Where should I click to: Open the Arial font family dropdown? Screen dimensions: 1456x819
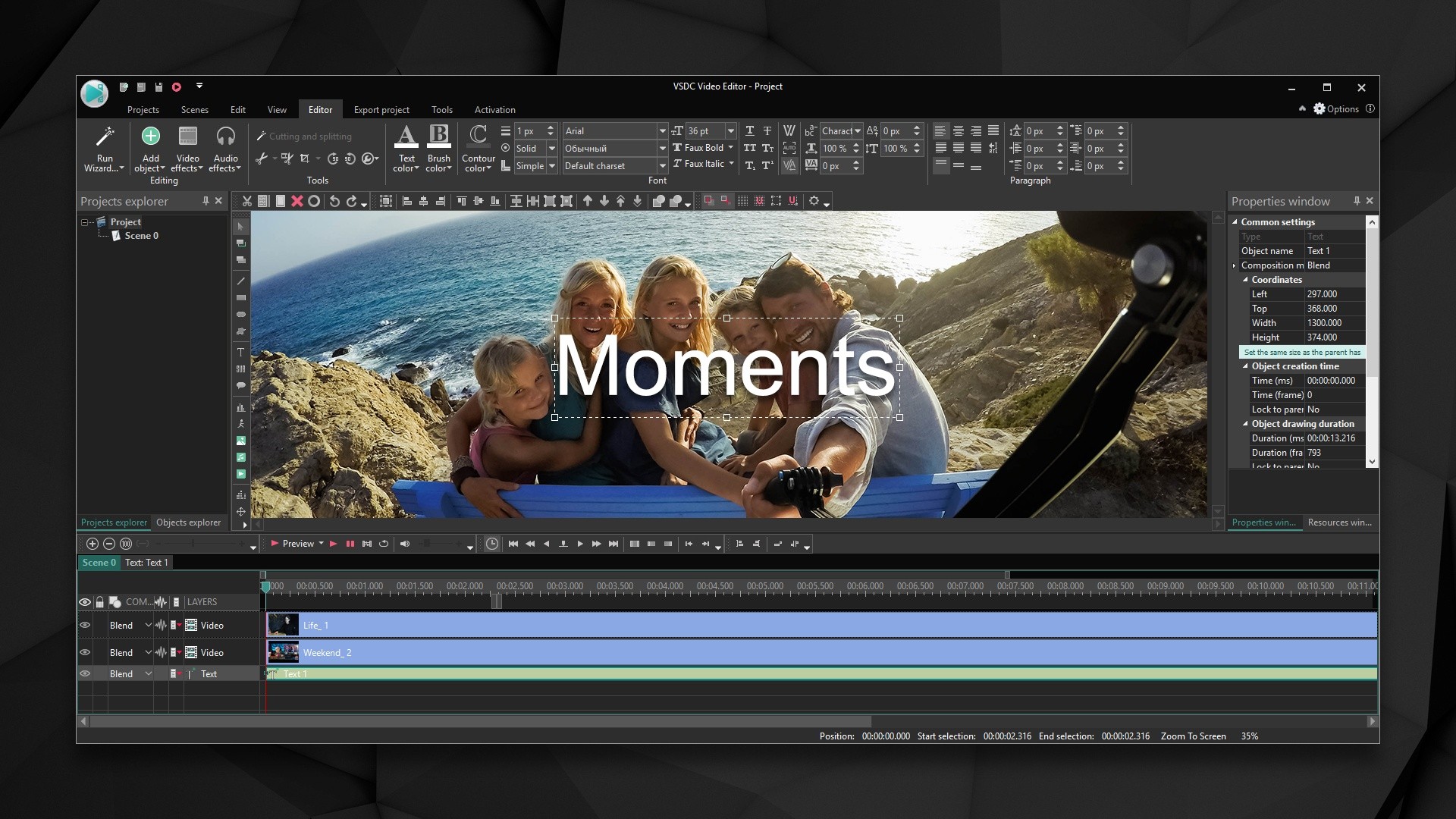click(662, 131)
